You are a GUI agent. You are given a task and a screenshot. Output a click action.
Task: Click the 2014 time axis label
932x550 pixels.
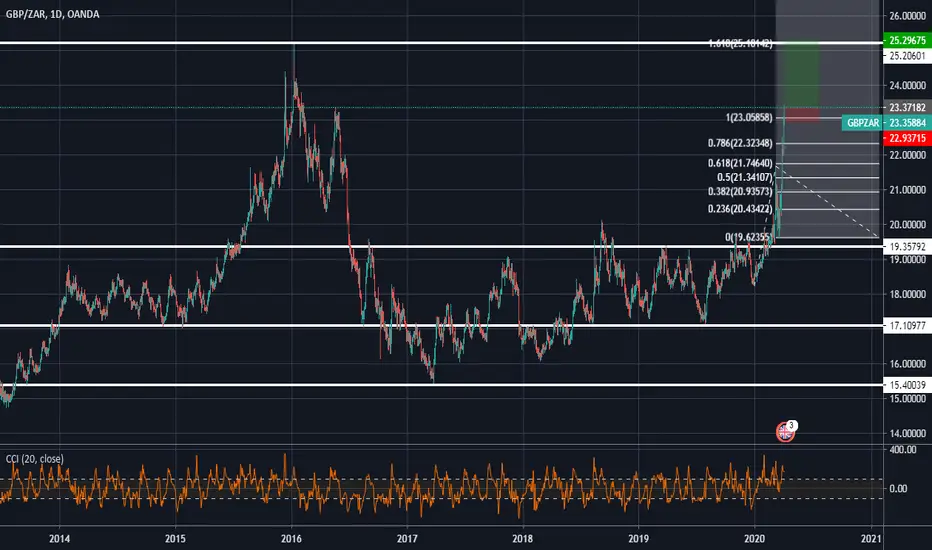pos(59,539)
